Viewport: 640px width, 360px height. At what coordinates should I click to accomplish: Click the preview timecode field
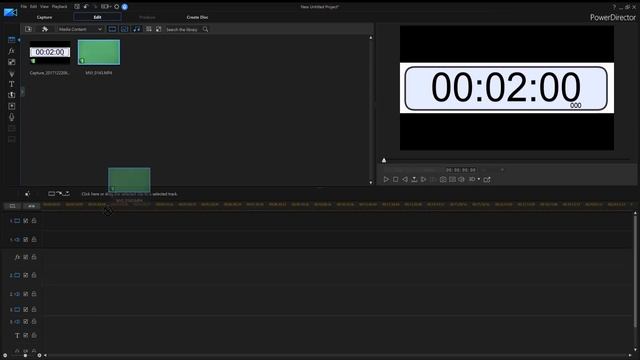pos(460,170)
